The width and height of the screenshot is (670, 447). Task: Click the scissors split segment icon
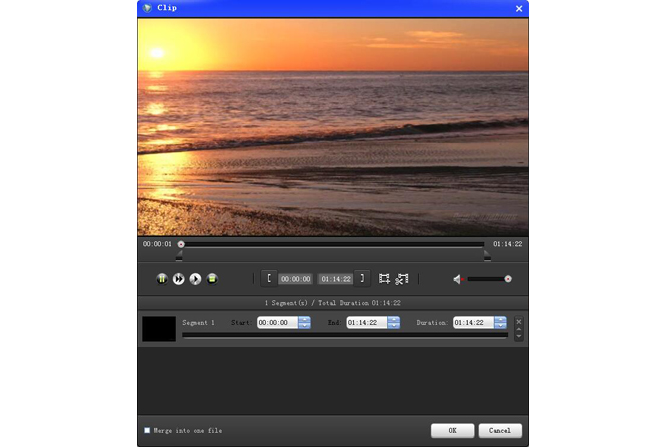(x=402, y=279)
